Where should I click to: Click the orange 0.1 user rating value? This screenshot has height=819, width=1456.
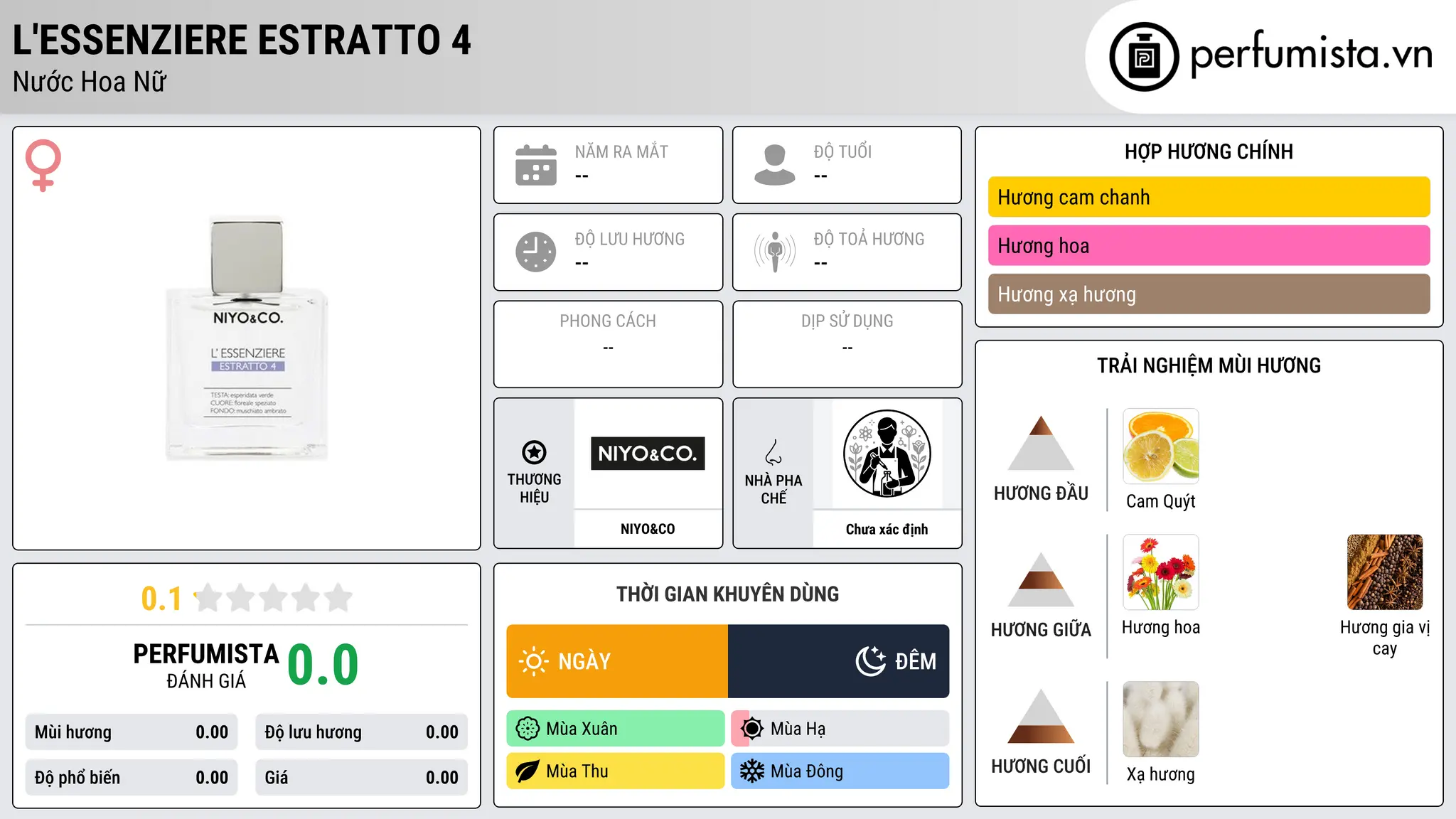pyautogui.click(x=161, y=599)
